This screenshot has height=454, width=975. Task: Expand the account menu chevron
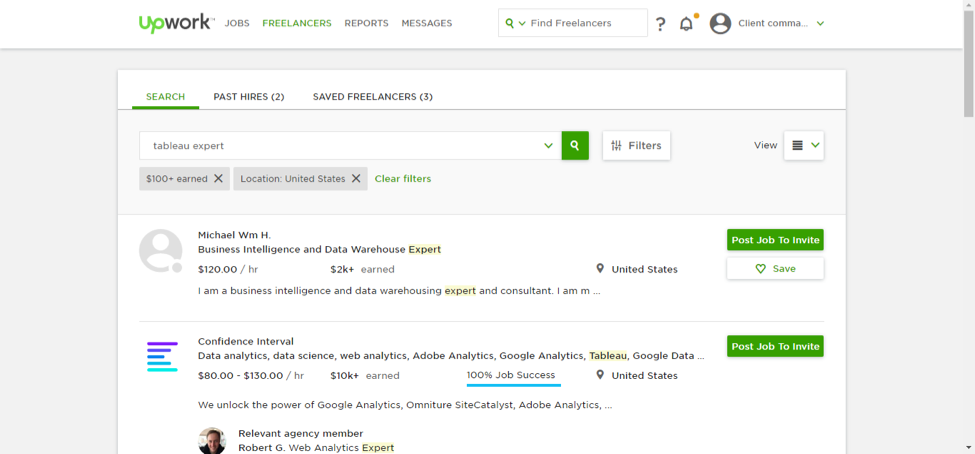820,24
